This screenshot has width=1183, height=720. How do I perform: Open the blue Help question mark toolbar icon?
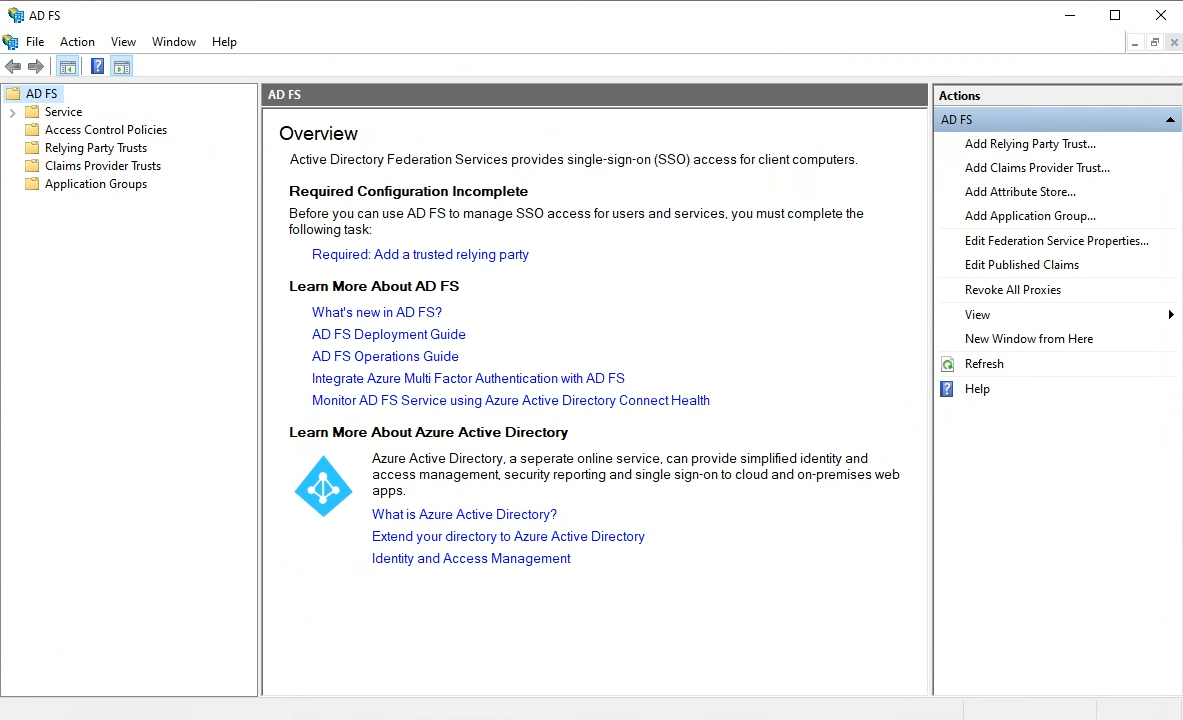[x=97, y=66]
